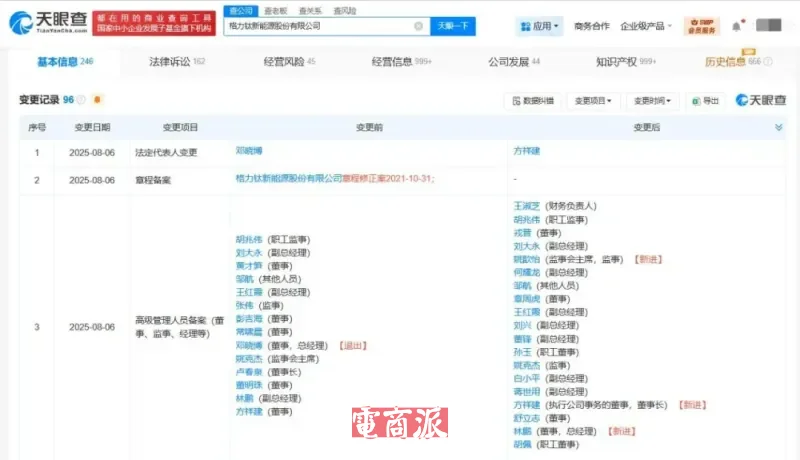Click the info icon beside 变更记录 96

81,100
